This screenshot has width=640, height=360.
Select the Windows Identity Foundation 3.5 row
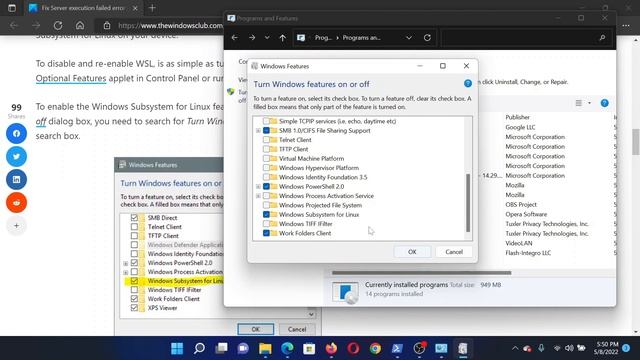point(323,177)
